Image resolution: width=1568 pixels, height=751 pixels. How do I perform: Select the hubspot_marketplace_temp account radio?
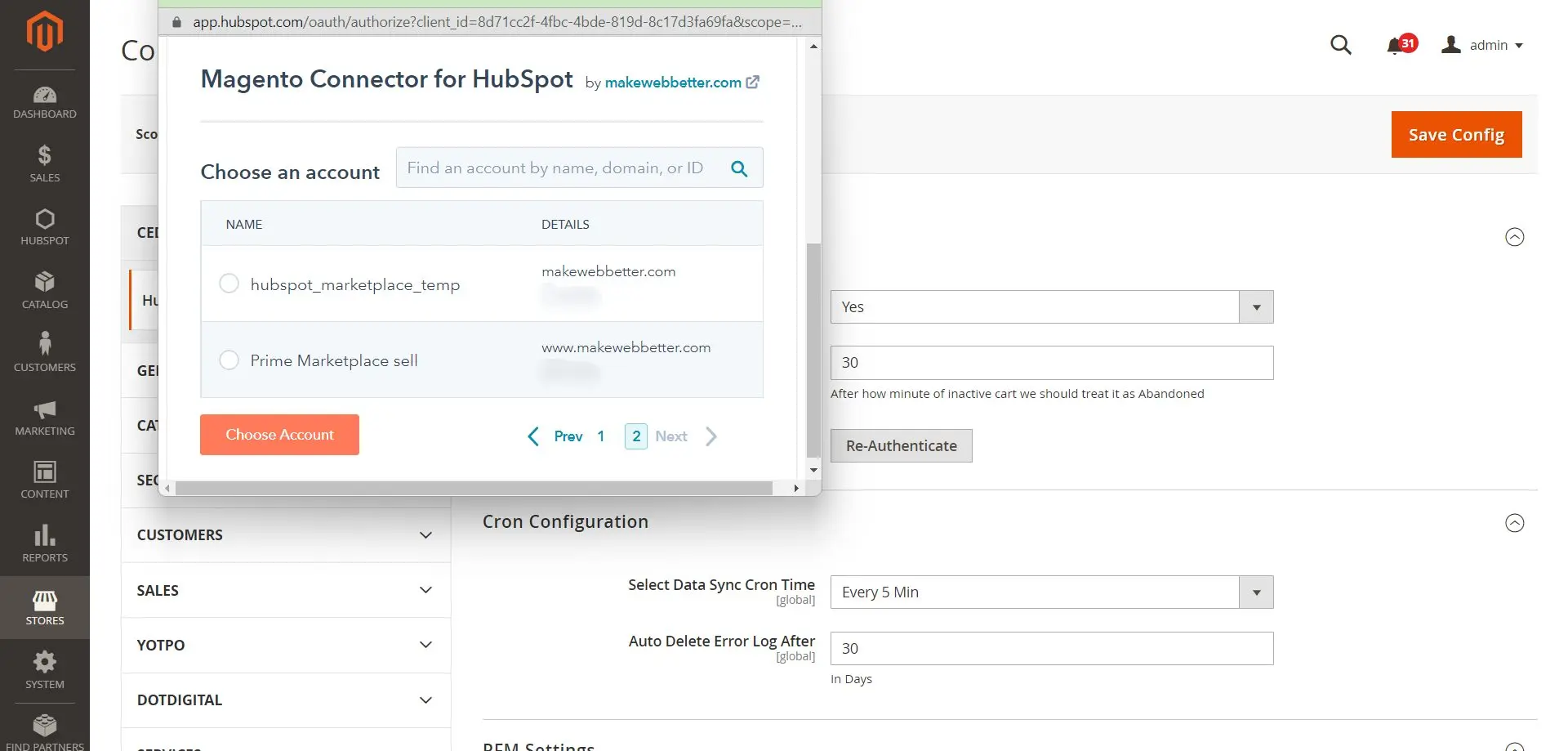[x=229, y=284]
